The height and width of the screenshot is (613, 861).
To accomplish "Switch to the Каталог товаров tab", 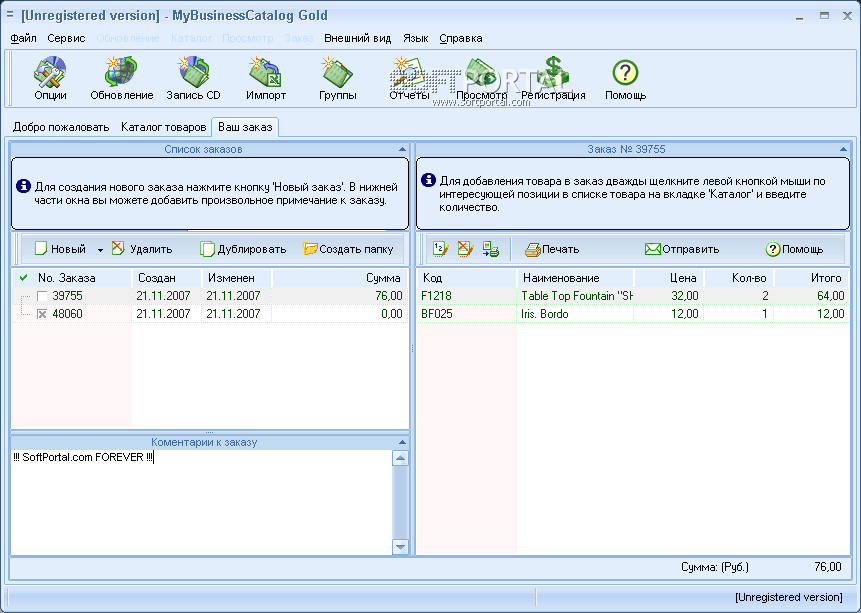I will point(164,128).
